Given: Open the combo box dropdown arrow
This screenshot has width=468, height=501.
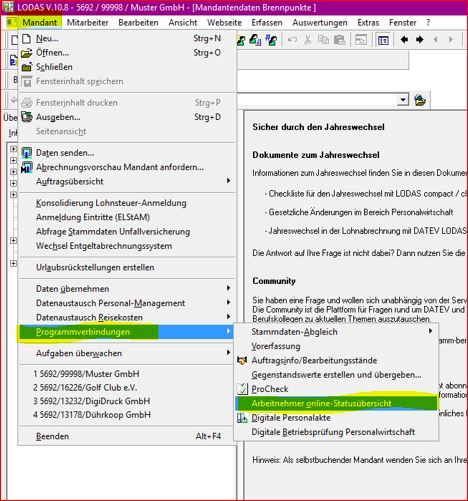Looking at the screenshot, I should point(403,100).
